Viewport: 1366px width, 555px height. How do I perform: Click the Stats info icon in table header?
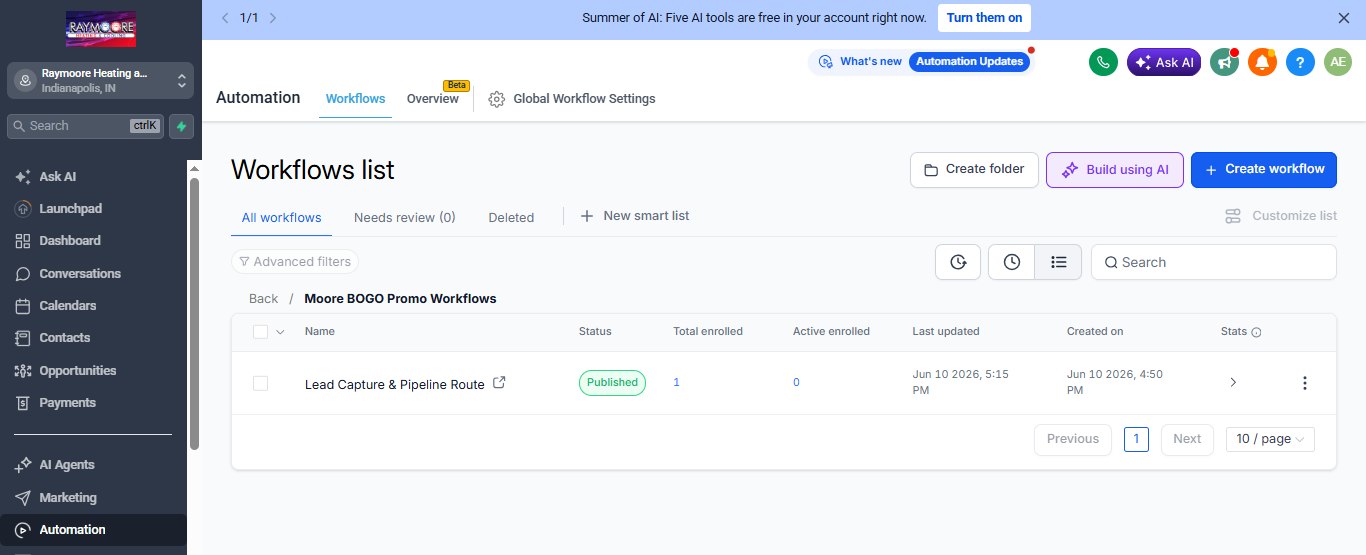point(1257,332)
